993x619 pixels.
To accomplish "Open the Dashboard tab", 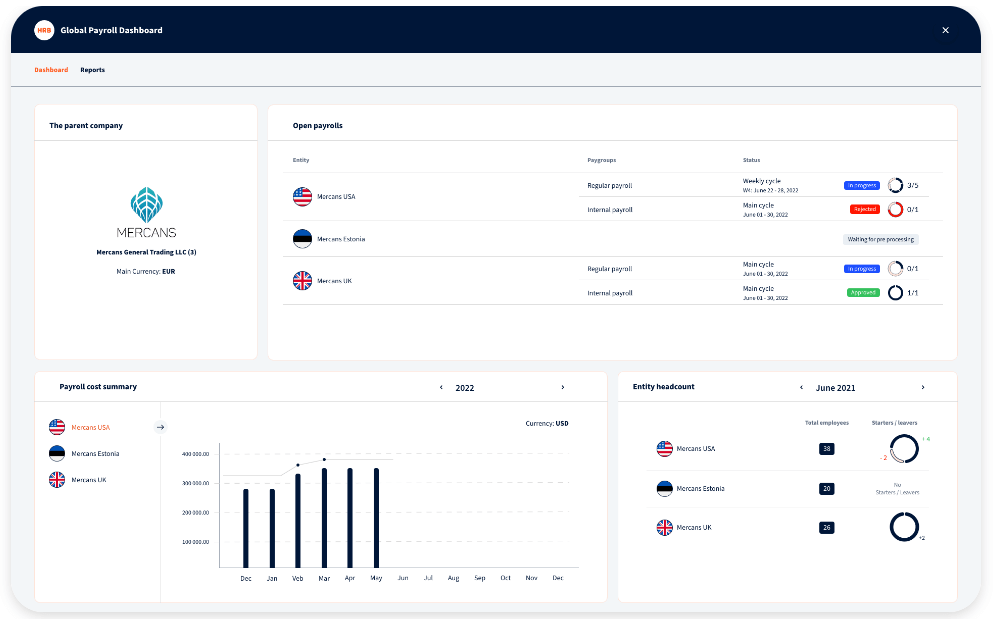I will (51, 70).
